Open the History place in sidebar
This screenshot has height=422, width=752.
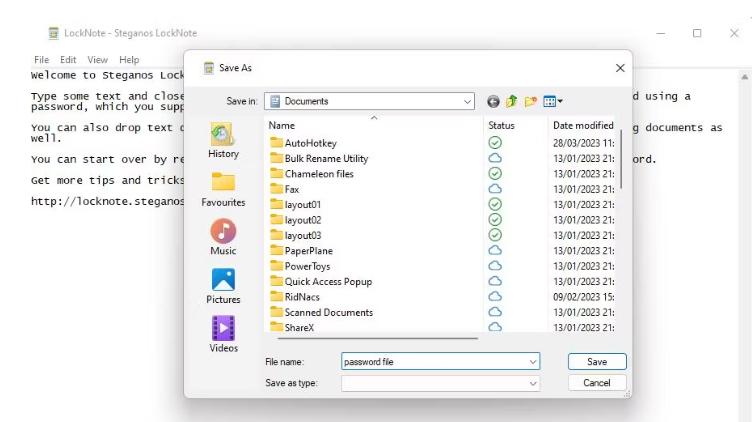point(223,140)
